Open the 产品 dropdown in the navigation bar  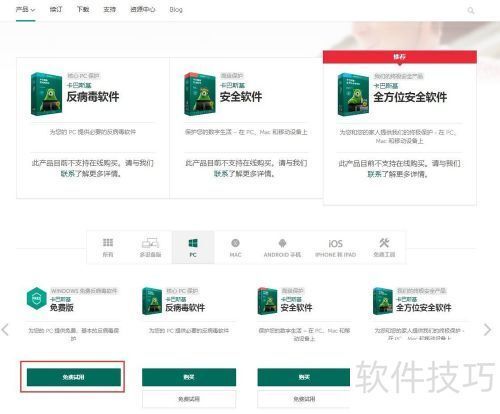point(25,9)
